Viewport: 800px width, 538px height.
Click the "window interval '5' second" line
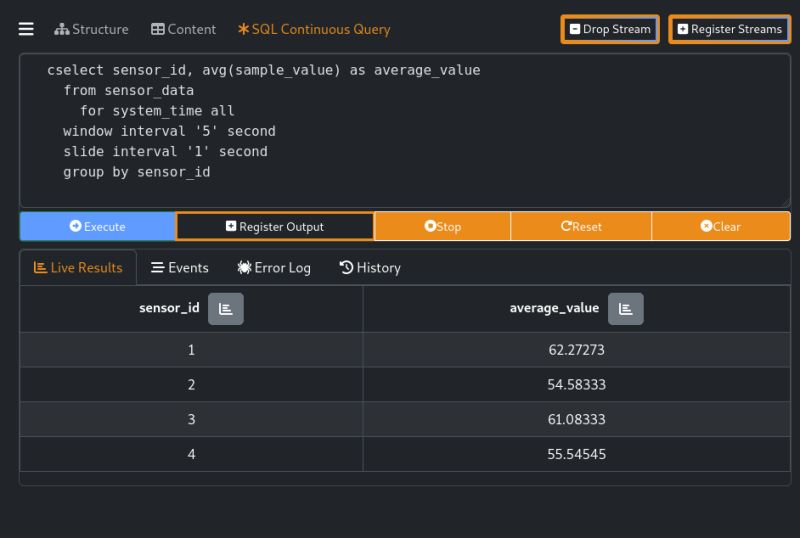click(x=169, y=131)
